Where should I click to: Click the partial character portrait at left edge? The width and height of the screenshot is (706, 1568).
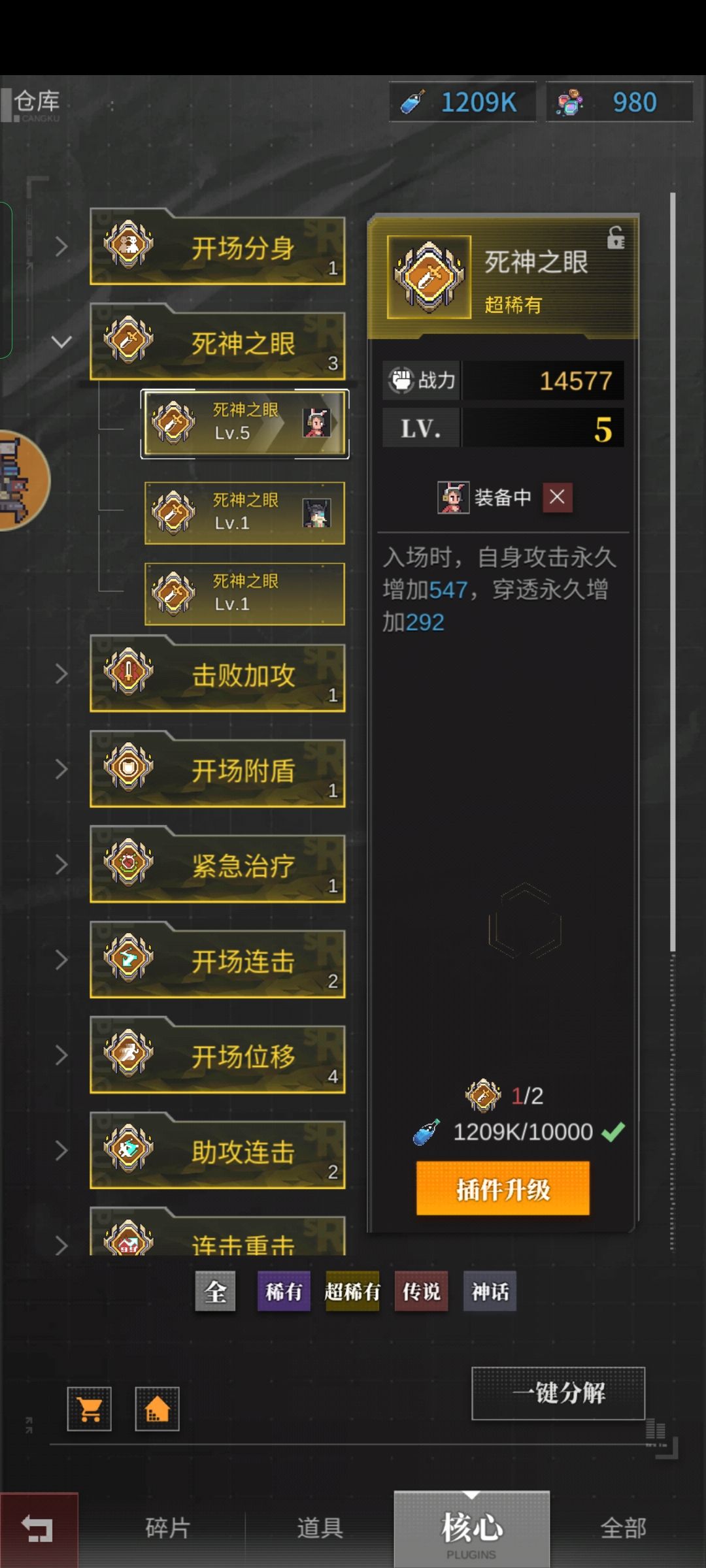click(24, 480)
